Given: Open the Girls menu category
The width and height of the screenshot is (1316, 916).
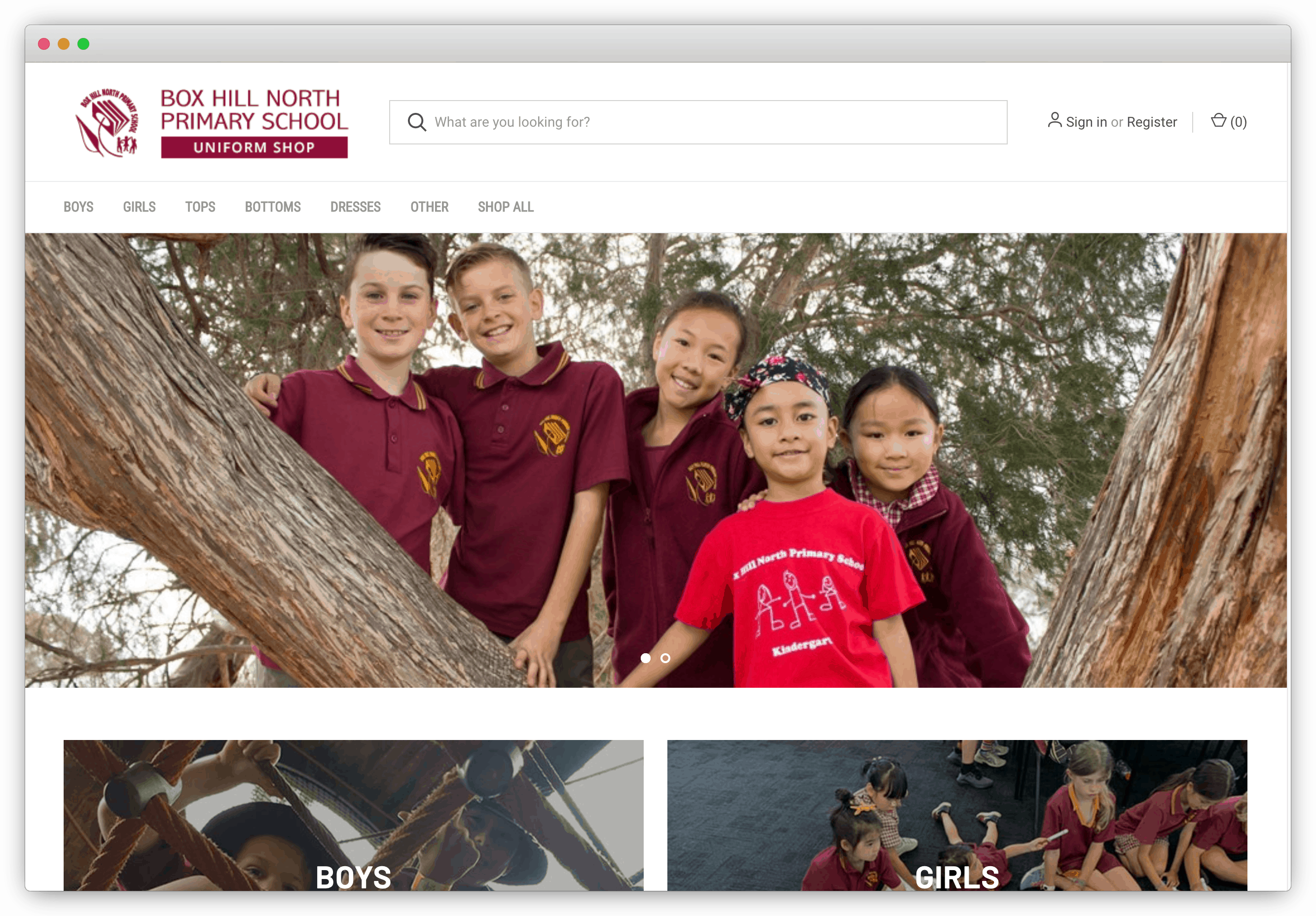Looking at the screenshot, I should (139, 207).
